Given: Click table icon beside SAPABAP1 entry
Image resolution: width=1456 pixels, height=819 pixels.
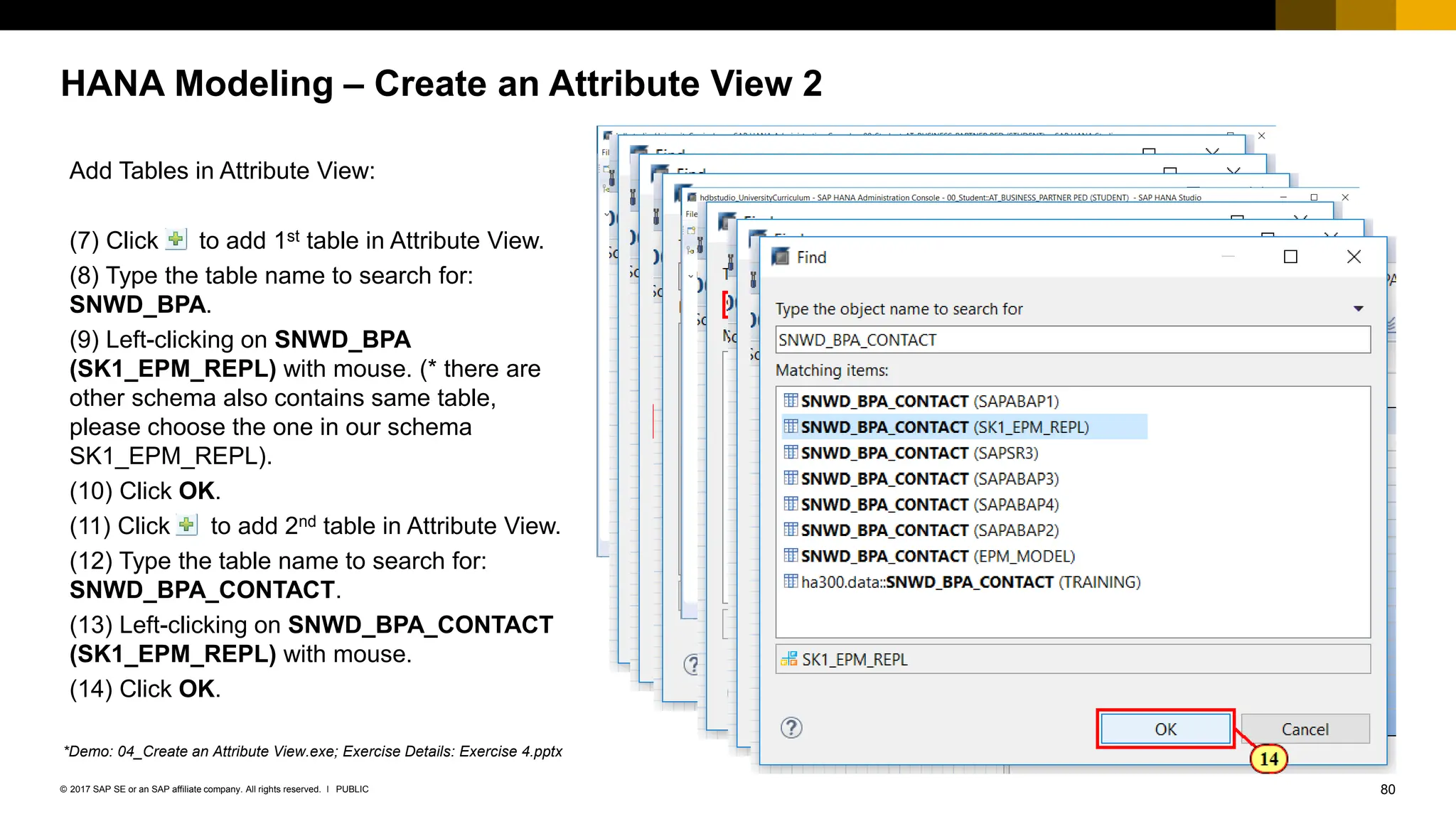Looking at the screenshot, I should (791, 400).
